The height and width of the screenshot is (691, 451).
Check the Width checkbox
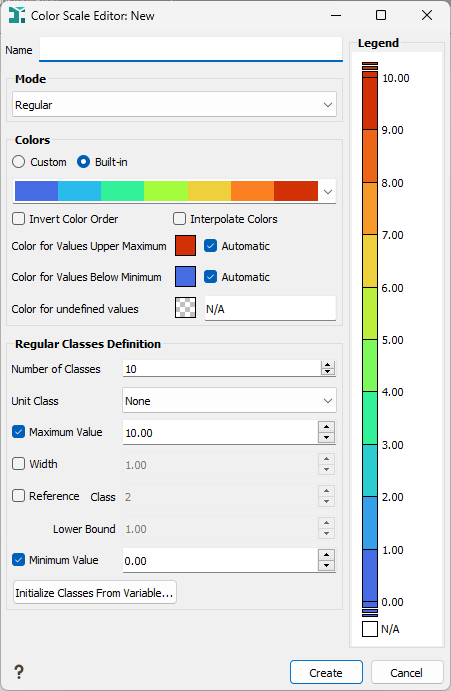pos(19,464)
